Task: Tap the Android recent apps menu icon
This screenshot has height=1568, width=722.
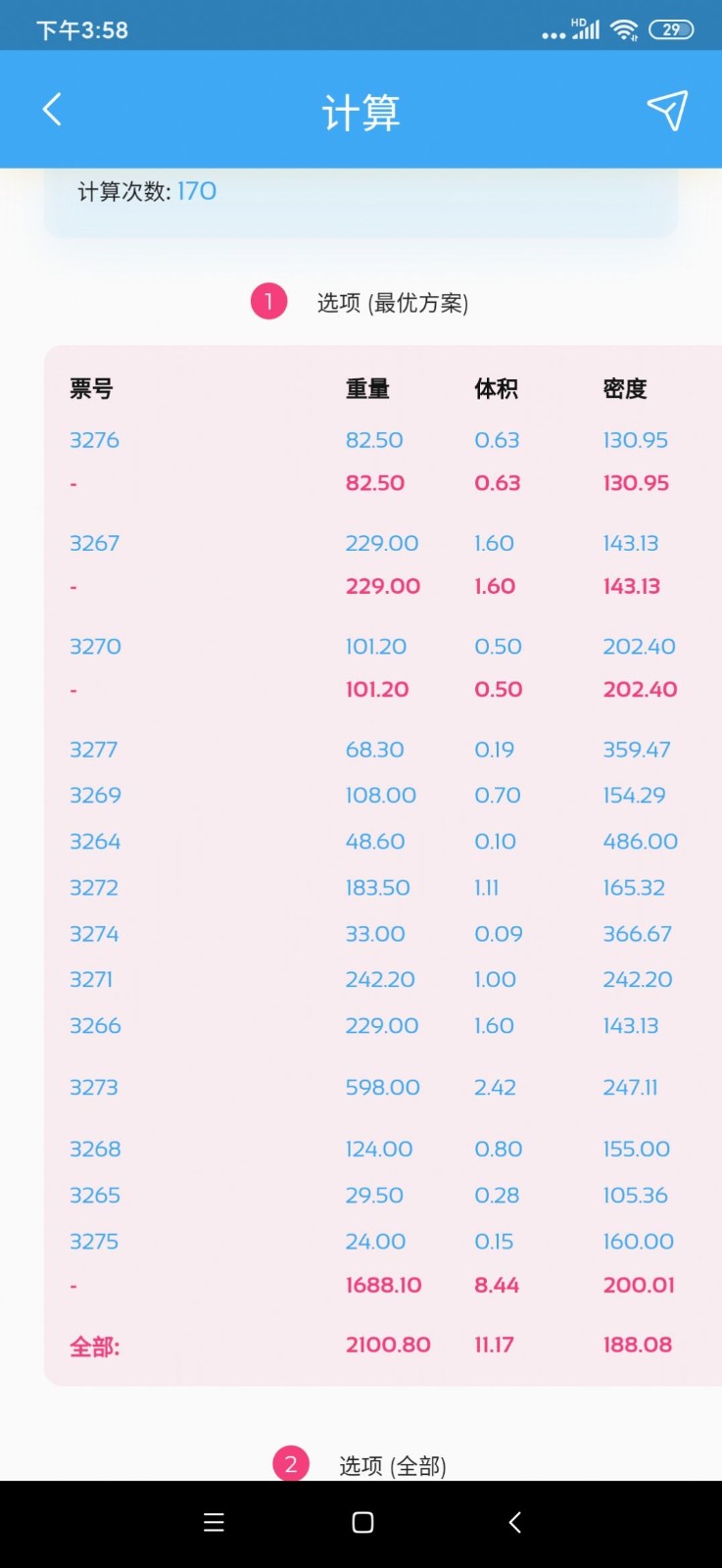Action: [214, 1522]
